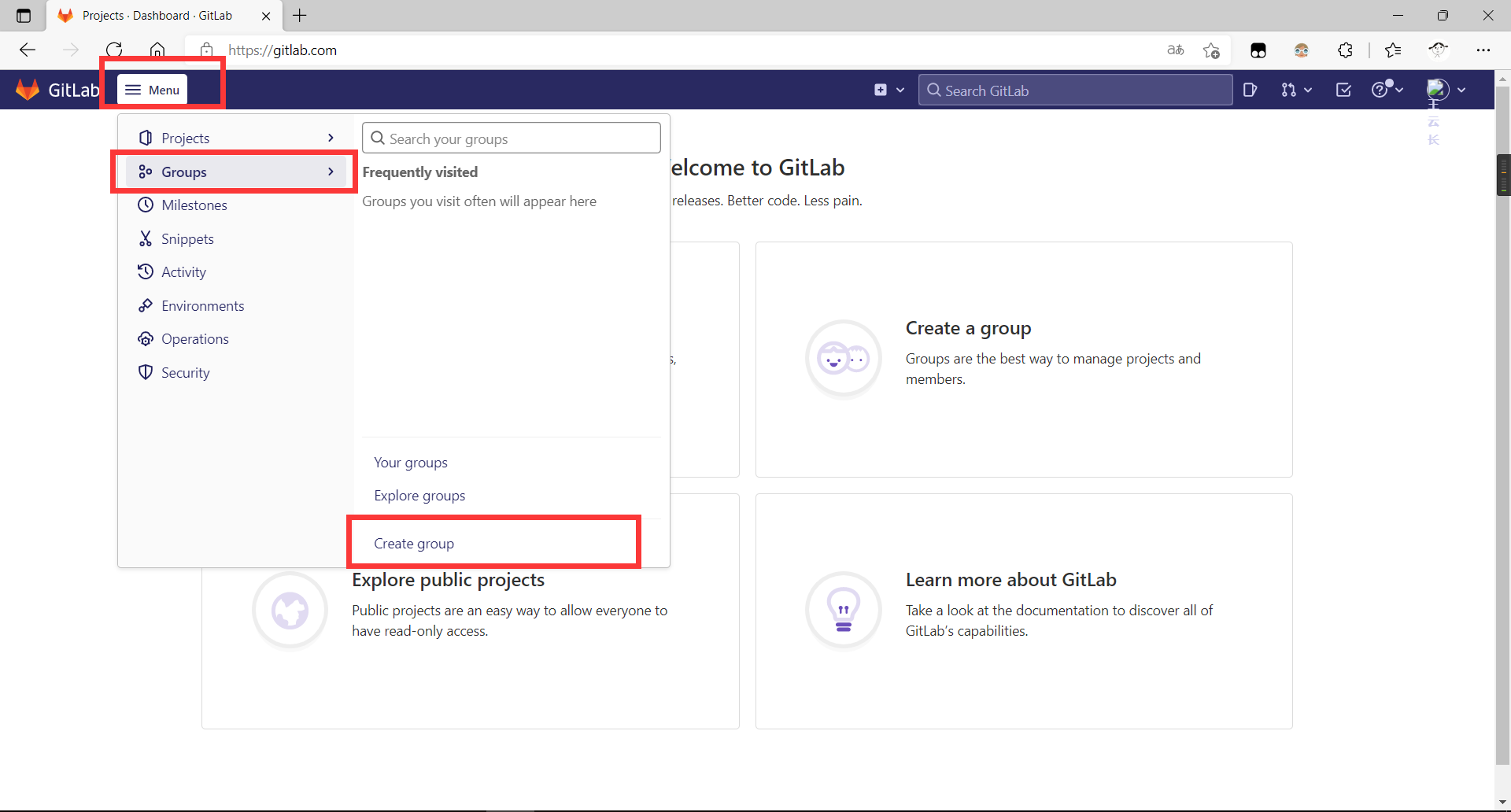Click the Operations cloud gear icon
Image resolution: width=1511 pixels, height=812 pixels.
(x=146, y=339)
